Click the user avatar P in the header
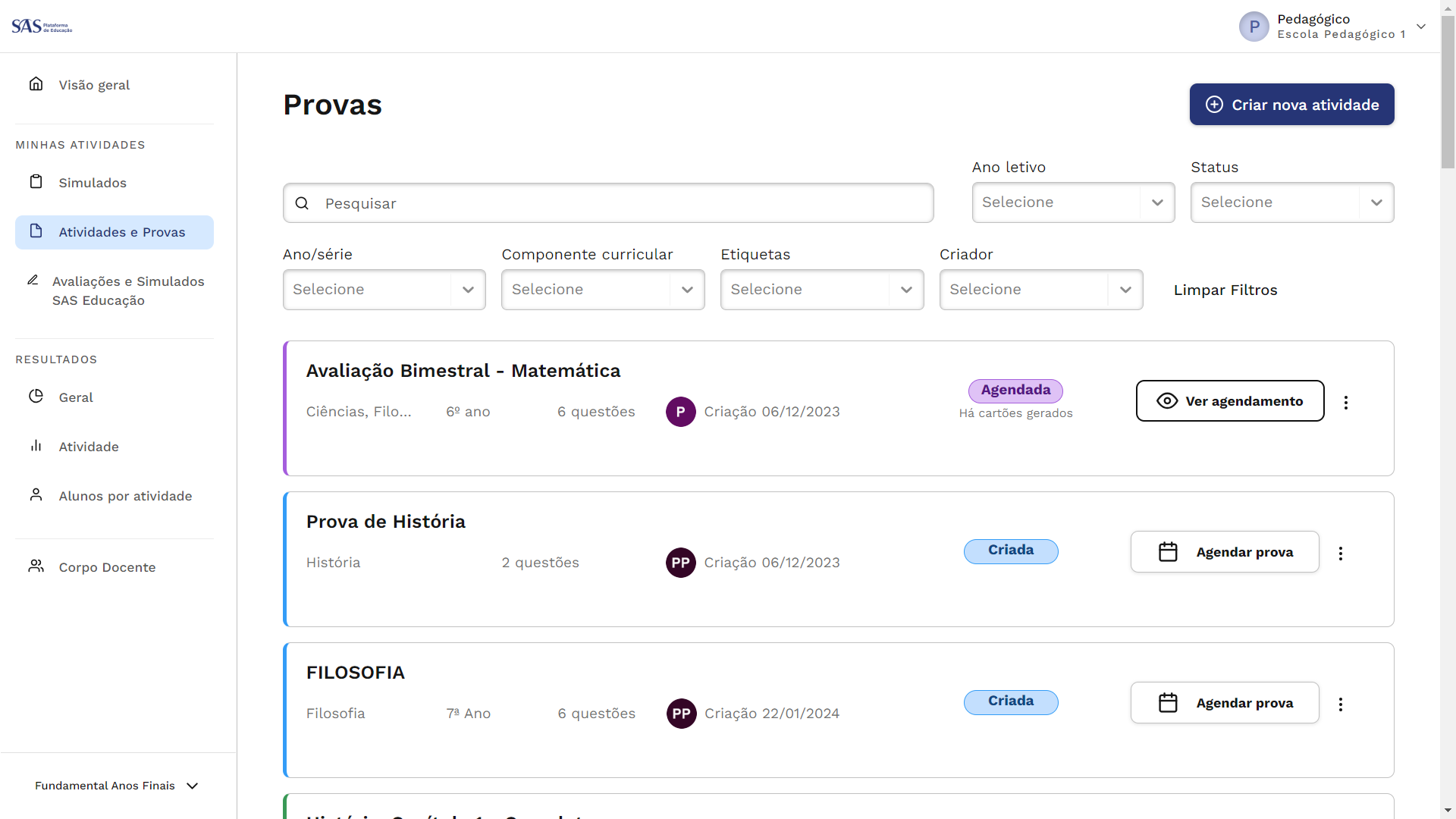 pyautogui.click(x=1254, y=27)
